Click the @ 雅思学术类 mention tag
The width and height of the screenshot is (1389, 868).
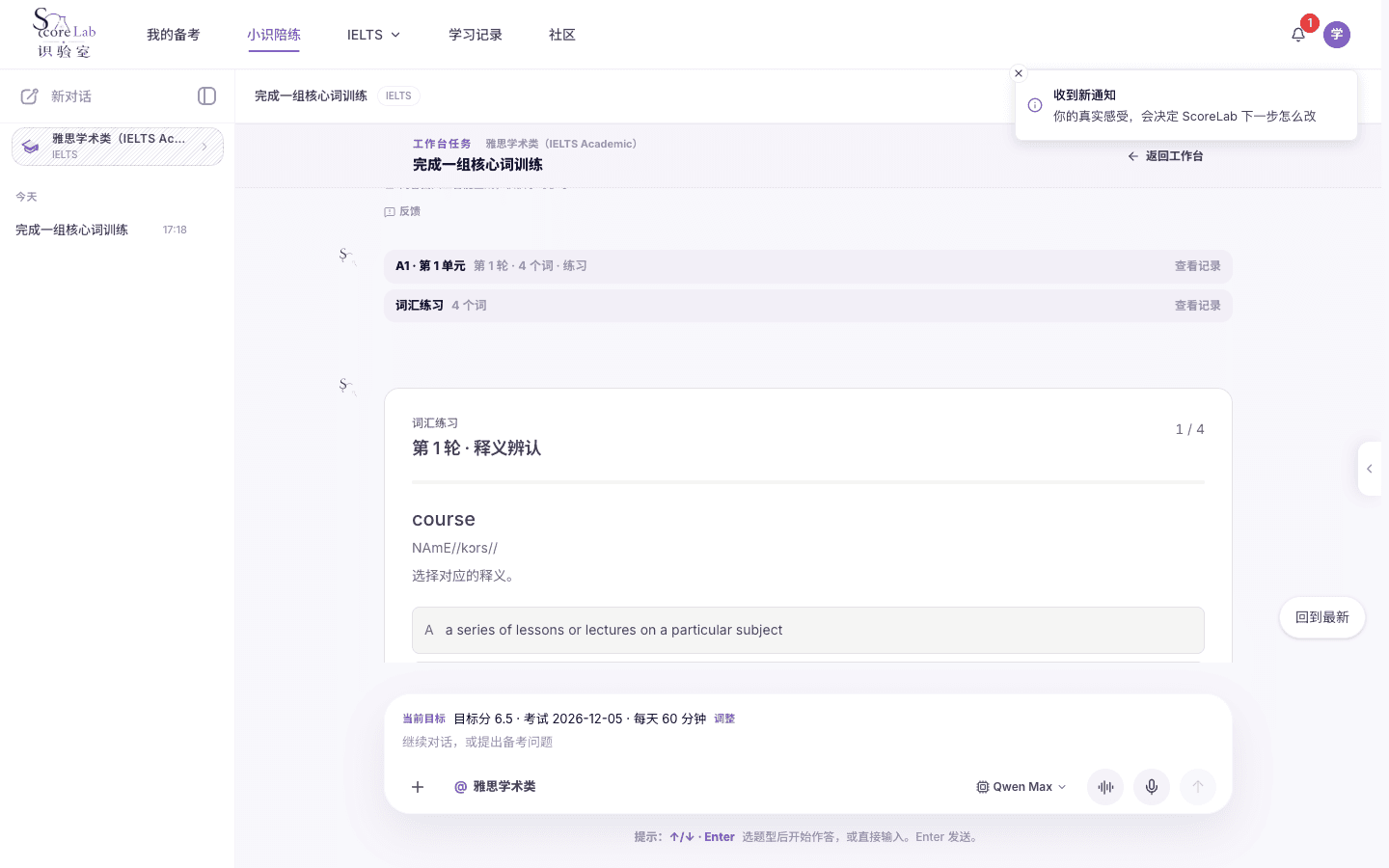click(x=495, y=787)
